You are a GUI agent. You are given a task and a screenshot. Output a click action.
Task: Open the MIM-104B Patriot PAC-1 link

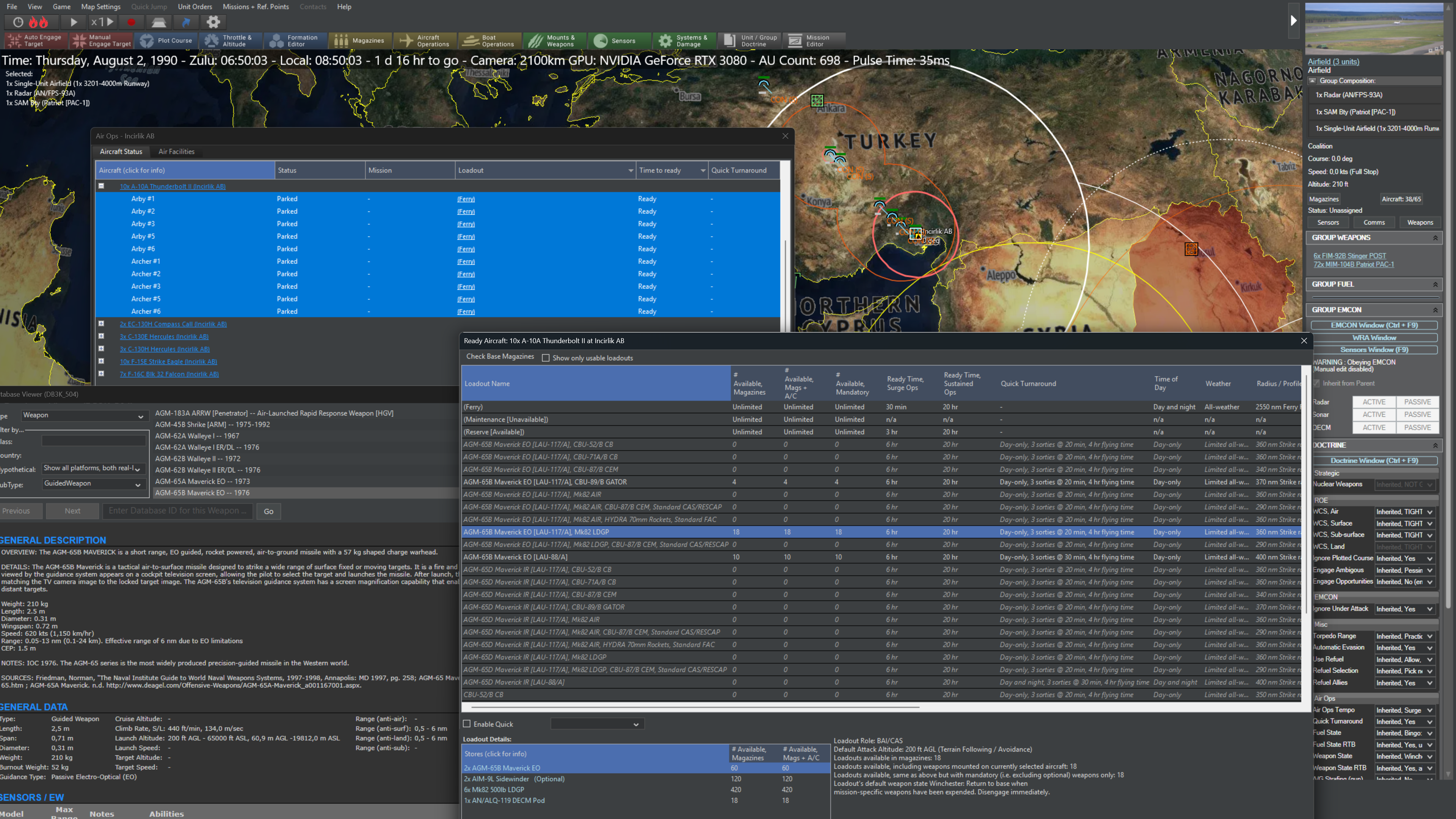(x=1353, y=265)
